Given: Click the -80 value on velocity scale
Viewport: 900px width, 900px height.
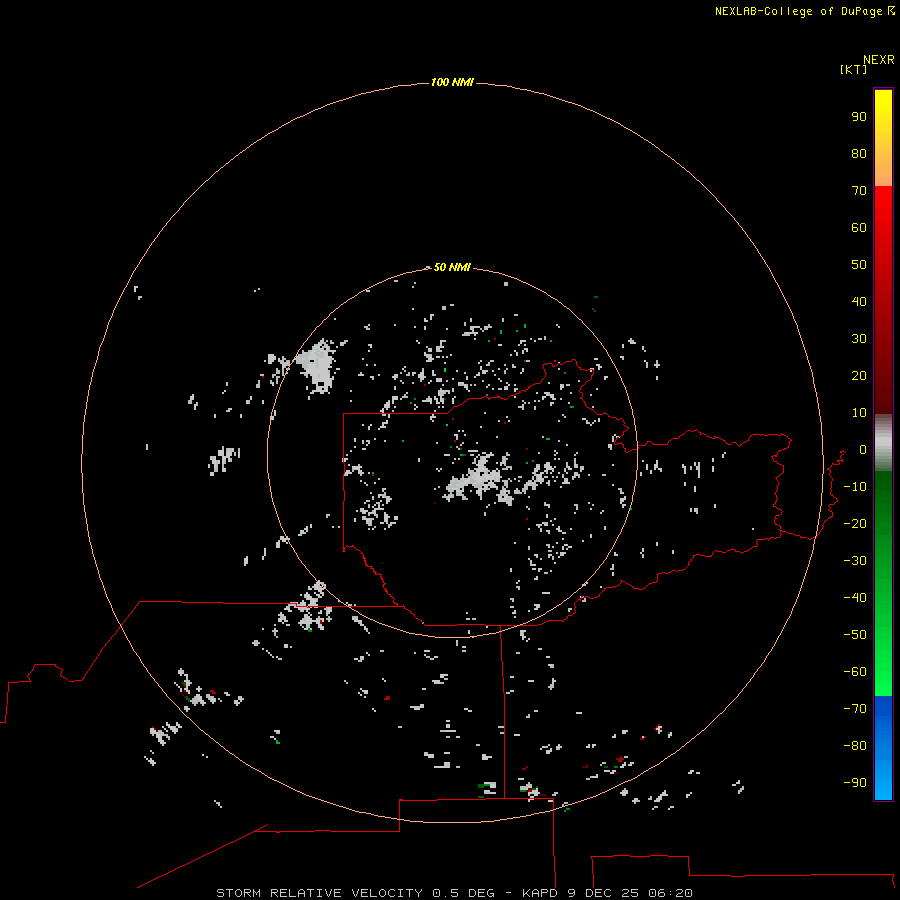Looking at the screenshot, I should [855, 746].
